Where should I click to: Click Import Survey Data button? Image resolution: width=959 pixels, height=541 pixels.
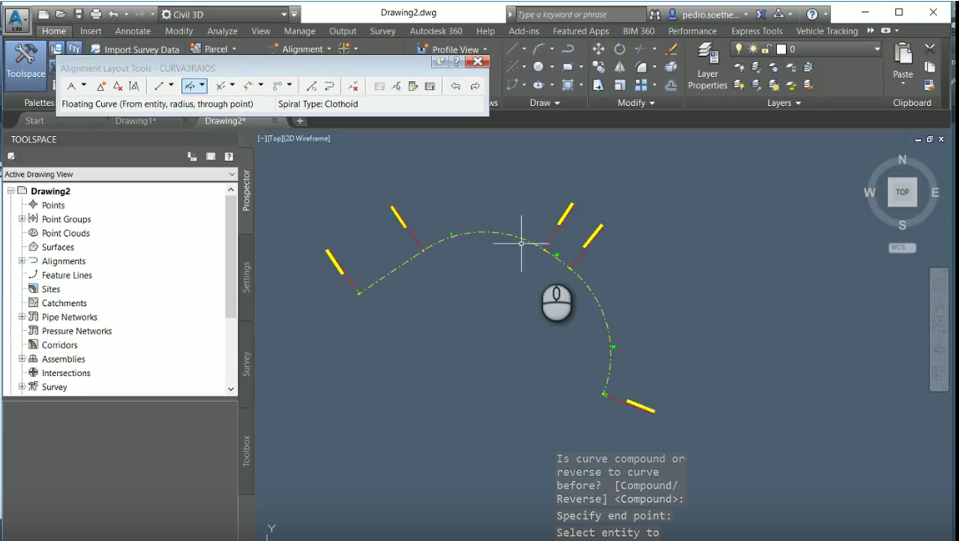[135, 49]
